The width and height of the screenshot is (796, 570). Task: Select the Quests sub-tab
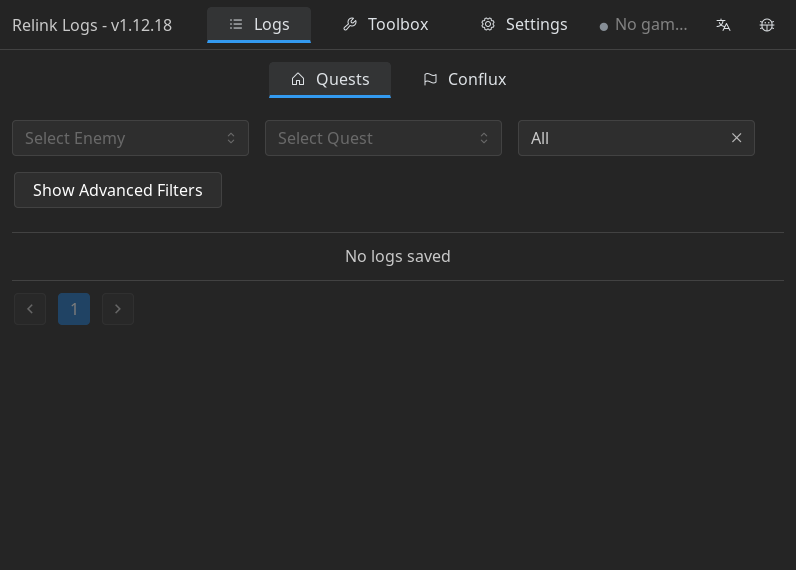[330, 80]
